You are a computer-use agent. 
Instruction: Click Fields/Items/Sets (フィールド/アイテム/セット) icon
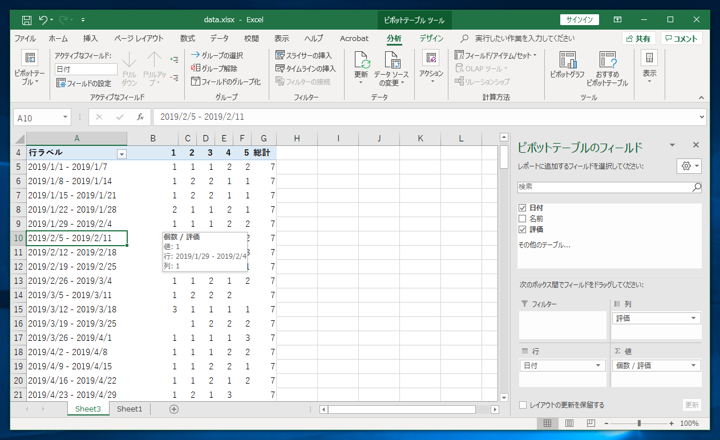coord(459,55)
